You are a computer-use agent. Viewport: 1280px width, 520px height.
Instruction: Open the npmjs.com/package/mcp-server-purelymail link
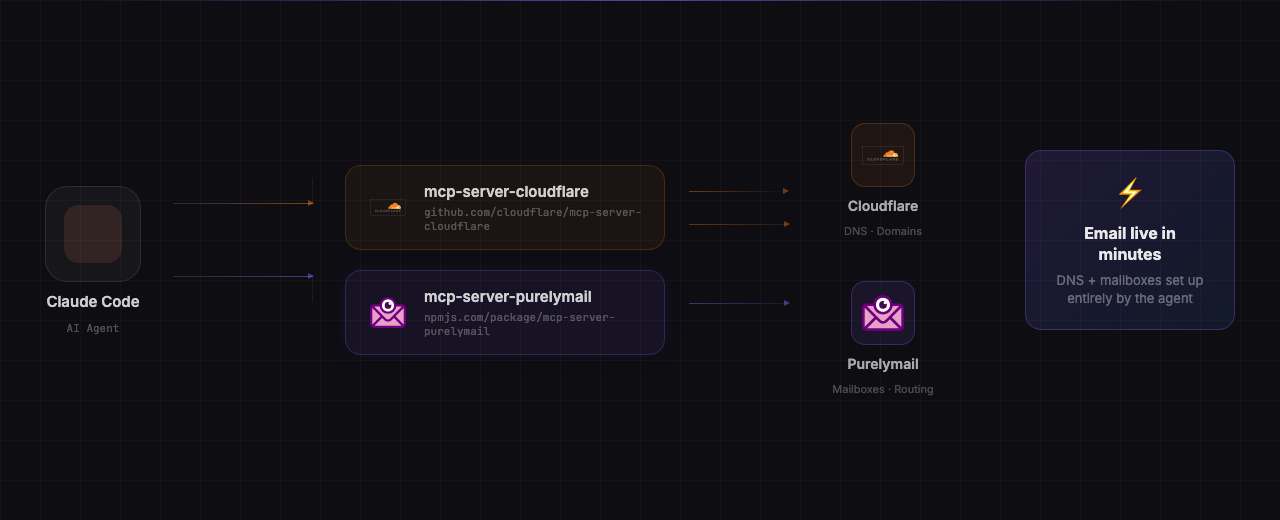tap(520, 324)
